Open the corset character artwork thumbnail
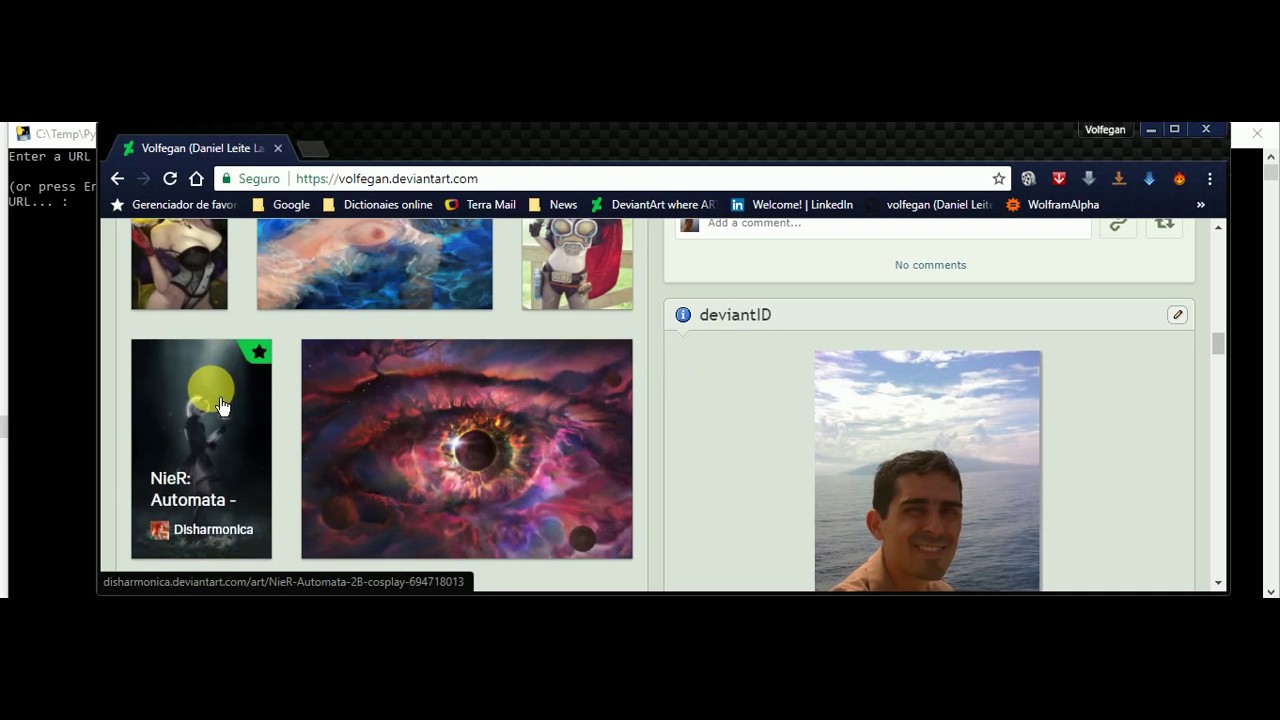The width and height of the screenshot is (1280, 720). [x=179, y=264]
